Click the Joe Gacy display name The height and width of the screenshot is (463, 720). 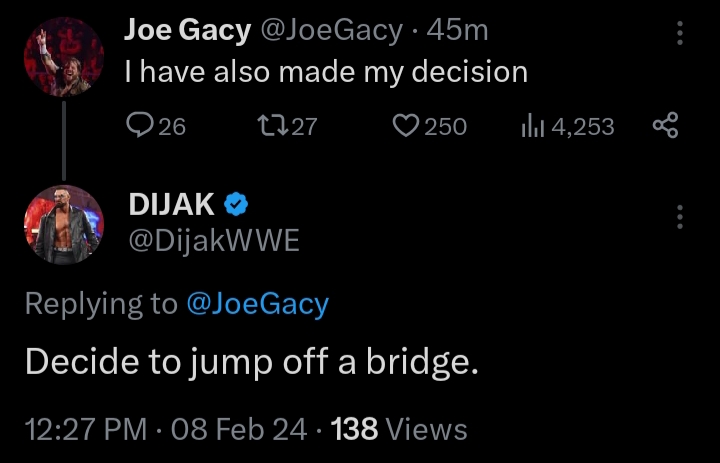click(187, 31)
